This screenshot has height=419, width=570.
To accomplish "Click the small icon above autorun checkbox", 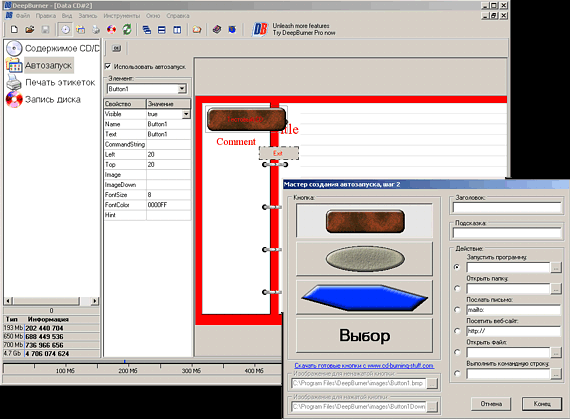I will click(x=116, y=48).
